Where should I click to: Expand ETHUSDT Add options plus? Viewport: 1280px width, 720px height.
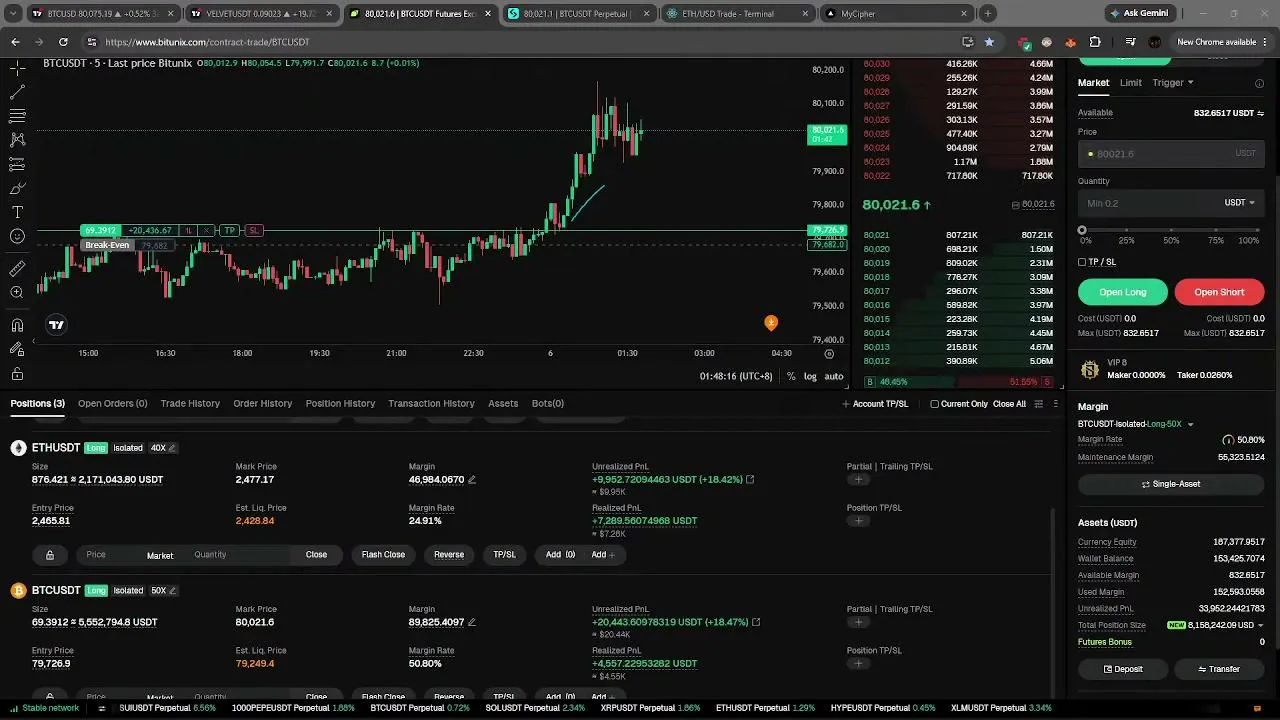point(602,555)
